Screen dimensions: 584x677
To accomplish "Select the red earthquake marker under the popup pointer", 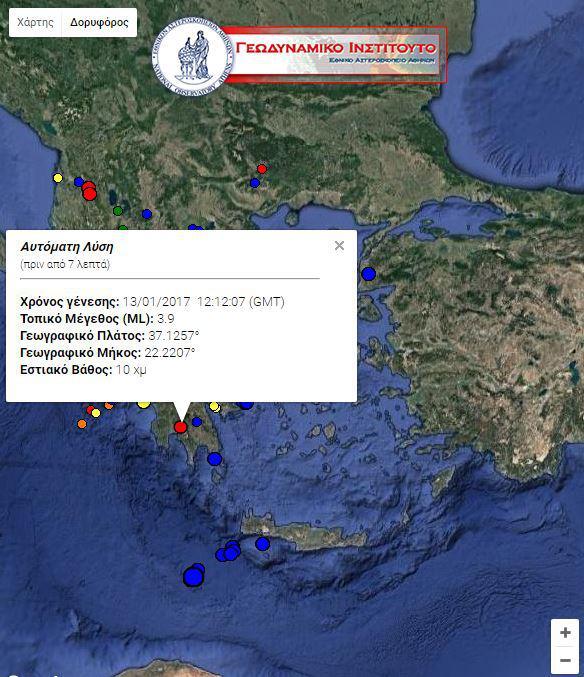I will tap(180, 427).
